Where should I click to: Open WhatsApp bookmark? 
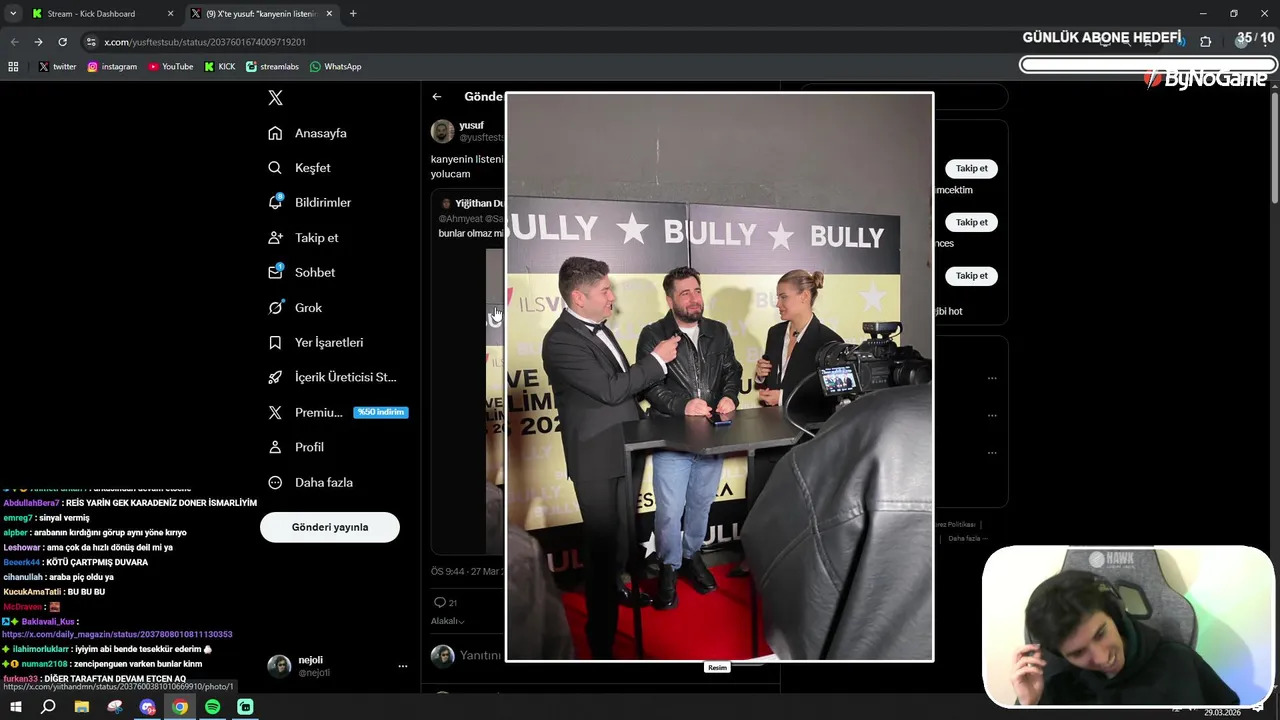click(335, 67)
